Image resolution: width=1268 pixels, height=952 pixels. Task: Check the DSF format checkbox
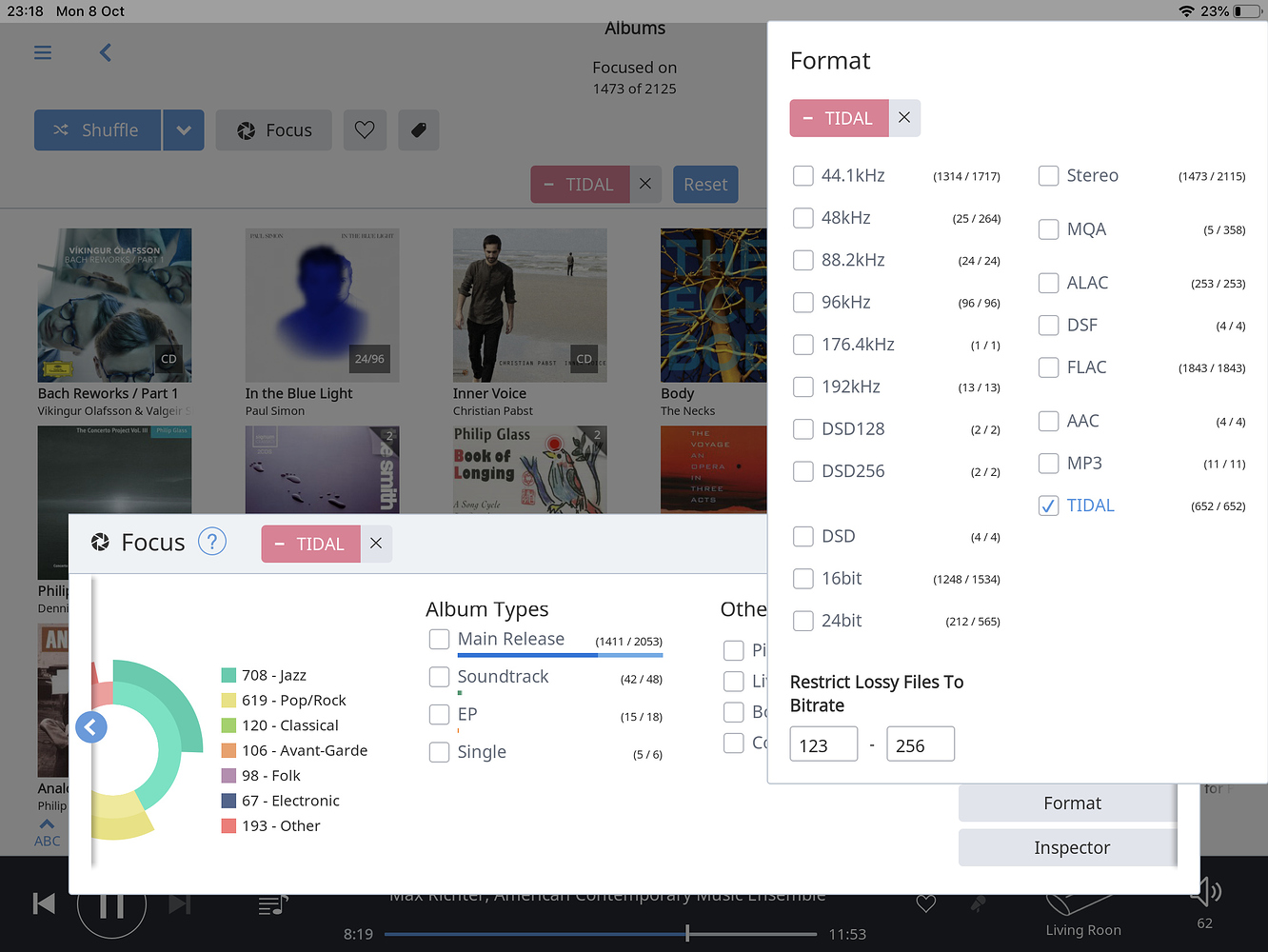[1048, 326]
